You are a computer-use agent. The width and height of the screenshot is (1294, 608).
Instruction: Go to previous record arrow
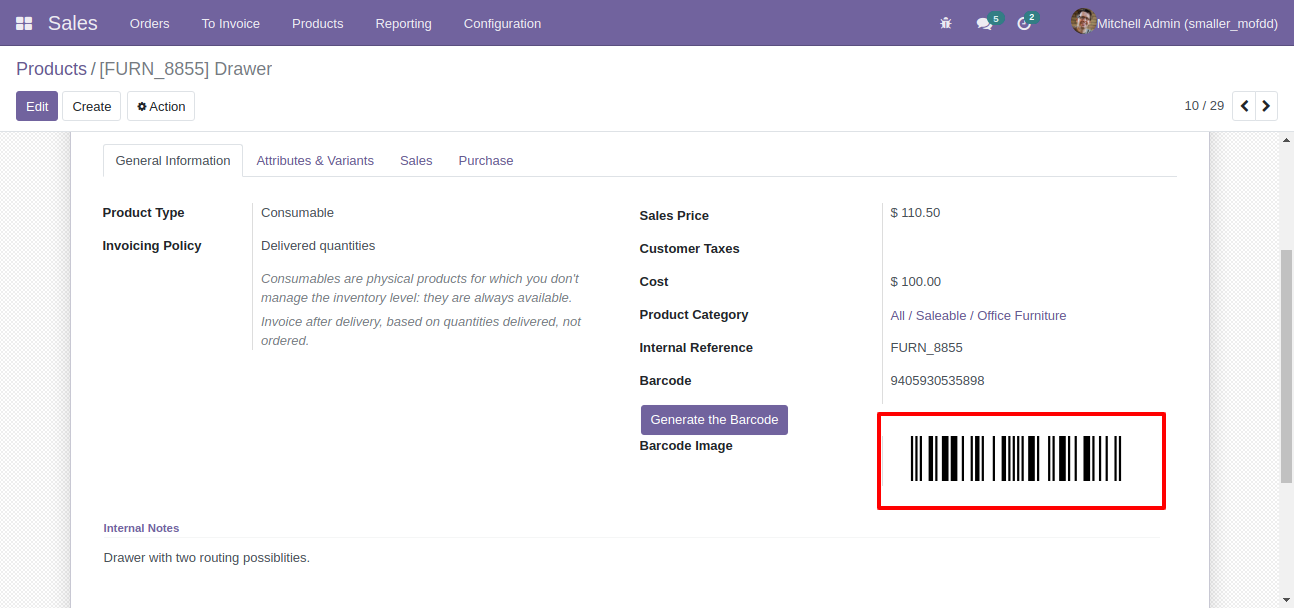pos(1244,106)
